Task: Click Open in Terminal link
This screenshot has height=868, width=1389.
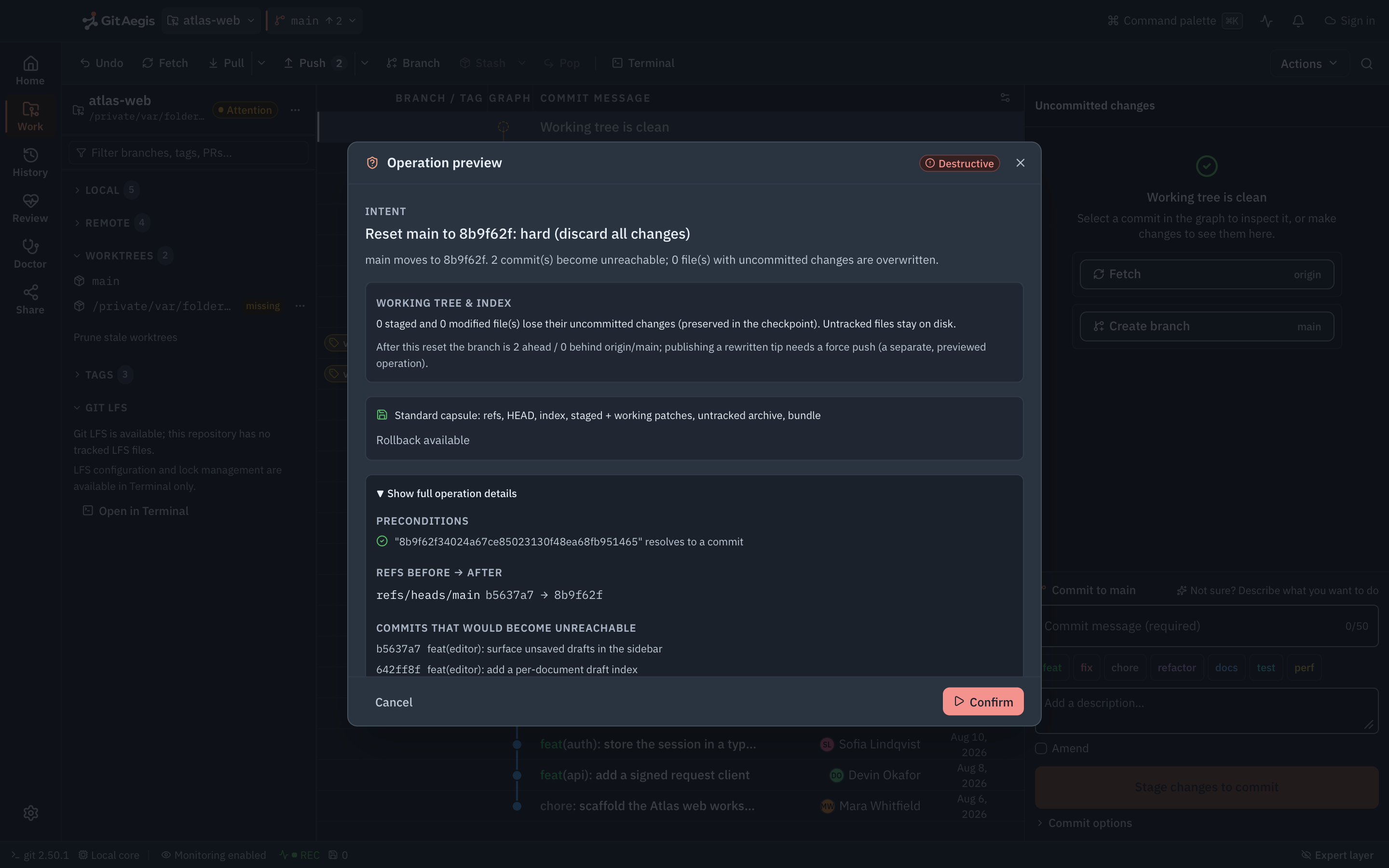Action: coord(136,511)
